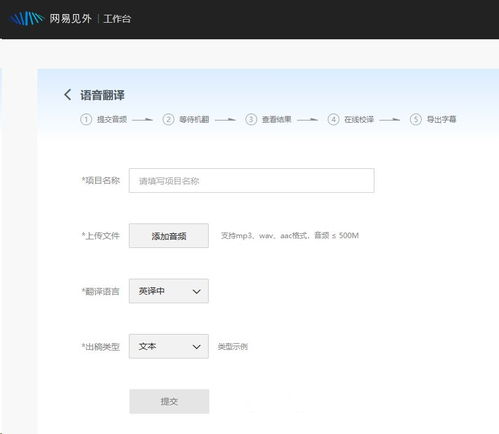Click the *上传文件 label
The height and width of the screenshot is (434, 499).
tap(101, 236)
